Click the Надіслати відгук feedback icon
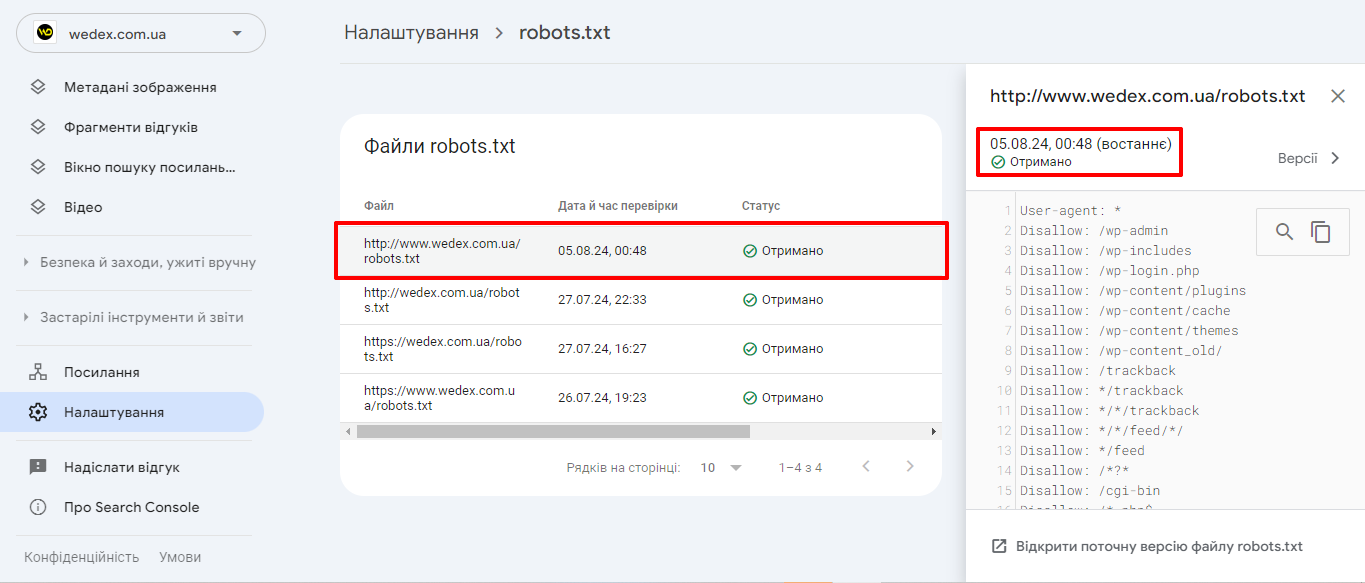This screenshot has width=1365, height=583. click(x=38, y=467)
